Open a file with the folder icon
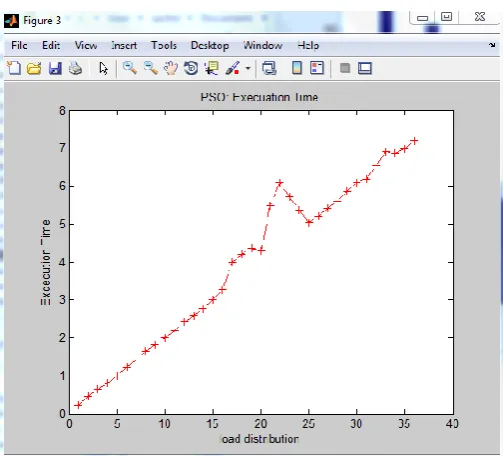 [34, 68]
